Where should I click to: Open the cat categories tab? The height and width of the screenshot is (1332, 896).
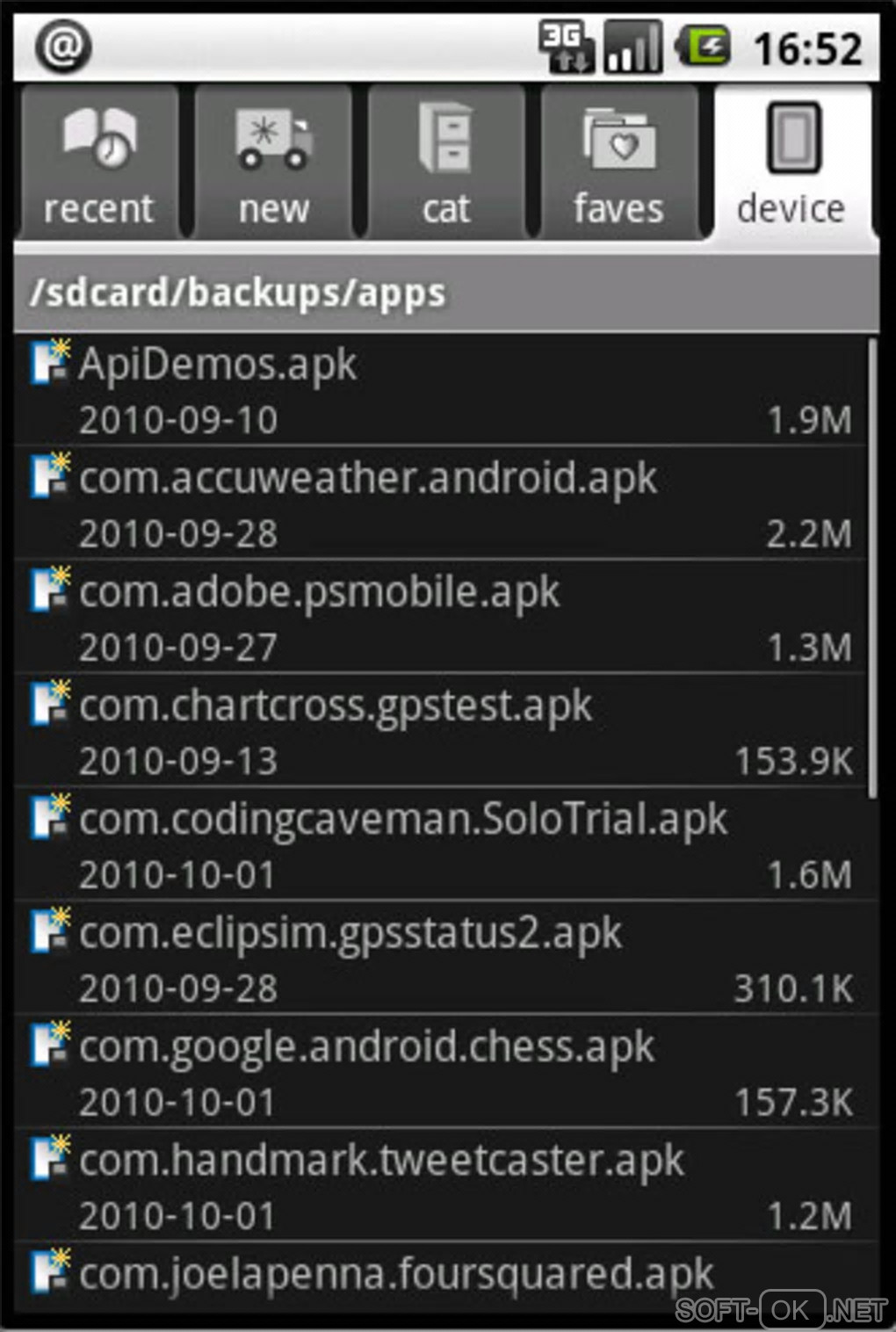(x=446, y=163)
